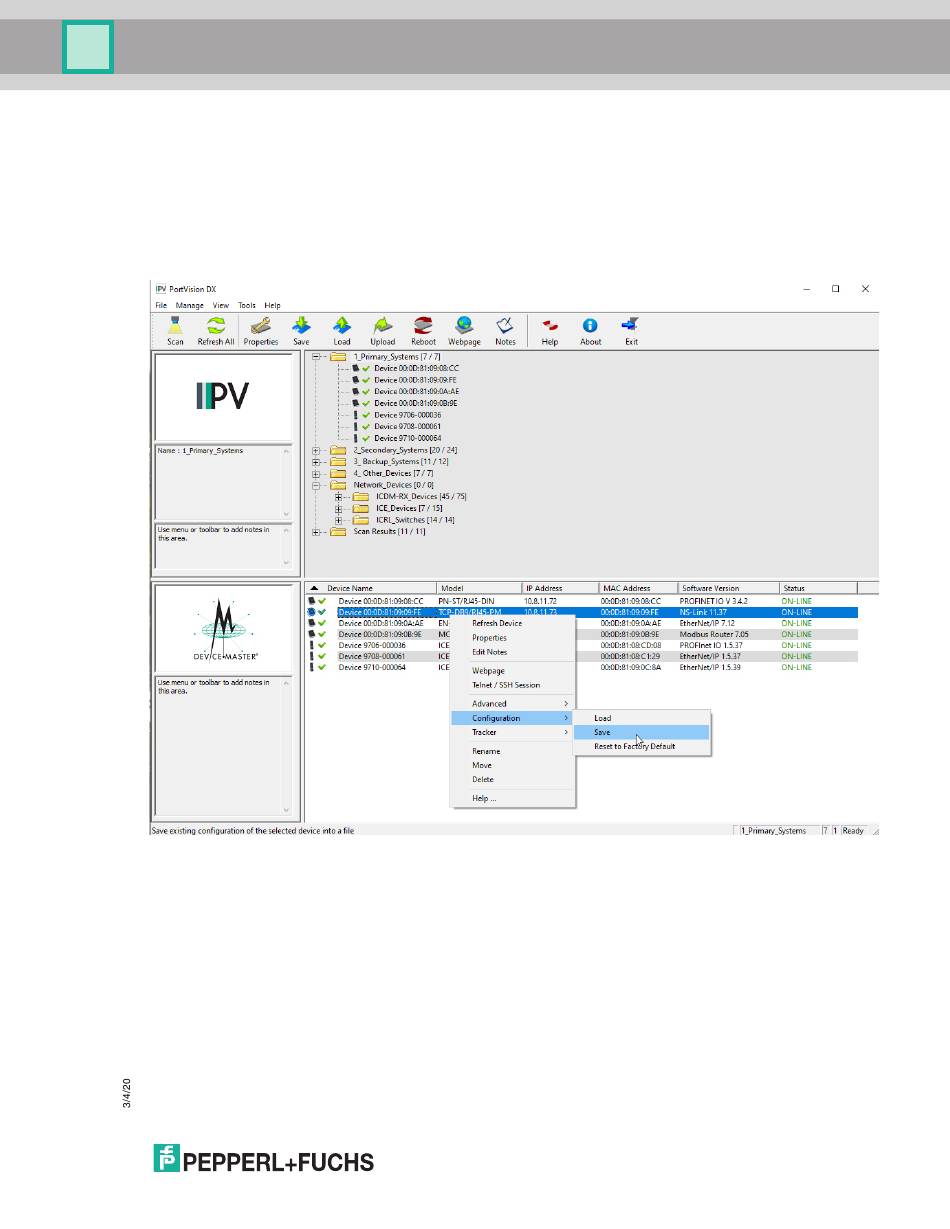This screenshot has height=1229, width=950.
Task: Click the Modbus Router 7.05 version cell
Action: [x=714, y=634]
